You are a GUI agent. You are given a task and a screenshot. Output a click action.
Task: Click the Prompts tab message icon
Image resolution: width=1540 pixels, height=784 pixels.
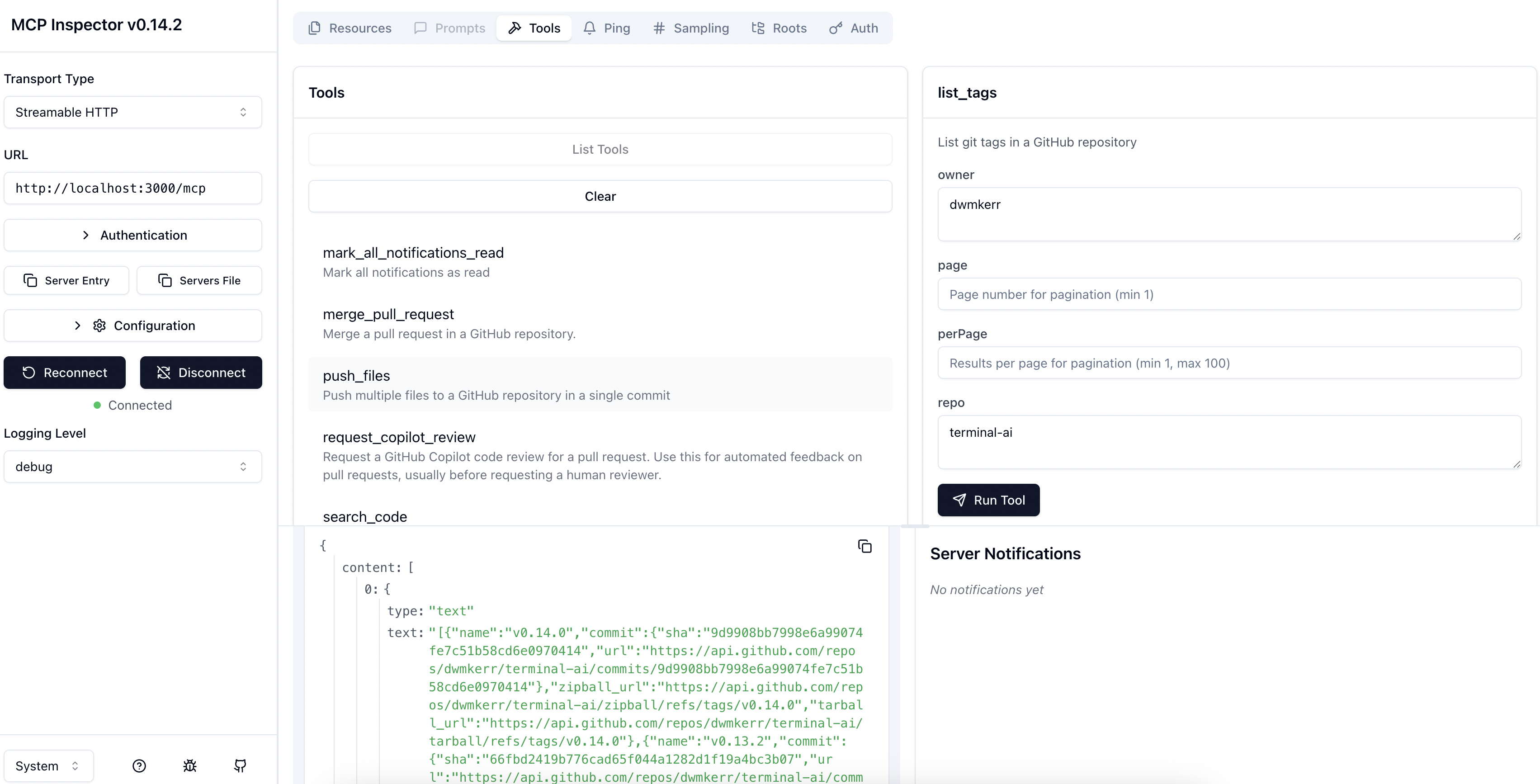[x=420, y=28]
